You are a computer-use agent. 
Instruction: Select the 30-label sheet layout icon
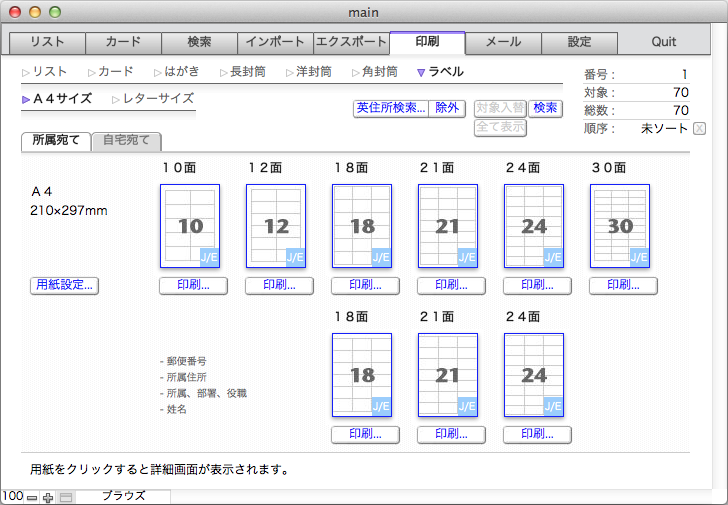click(620, 226)
